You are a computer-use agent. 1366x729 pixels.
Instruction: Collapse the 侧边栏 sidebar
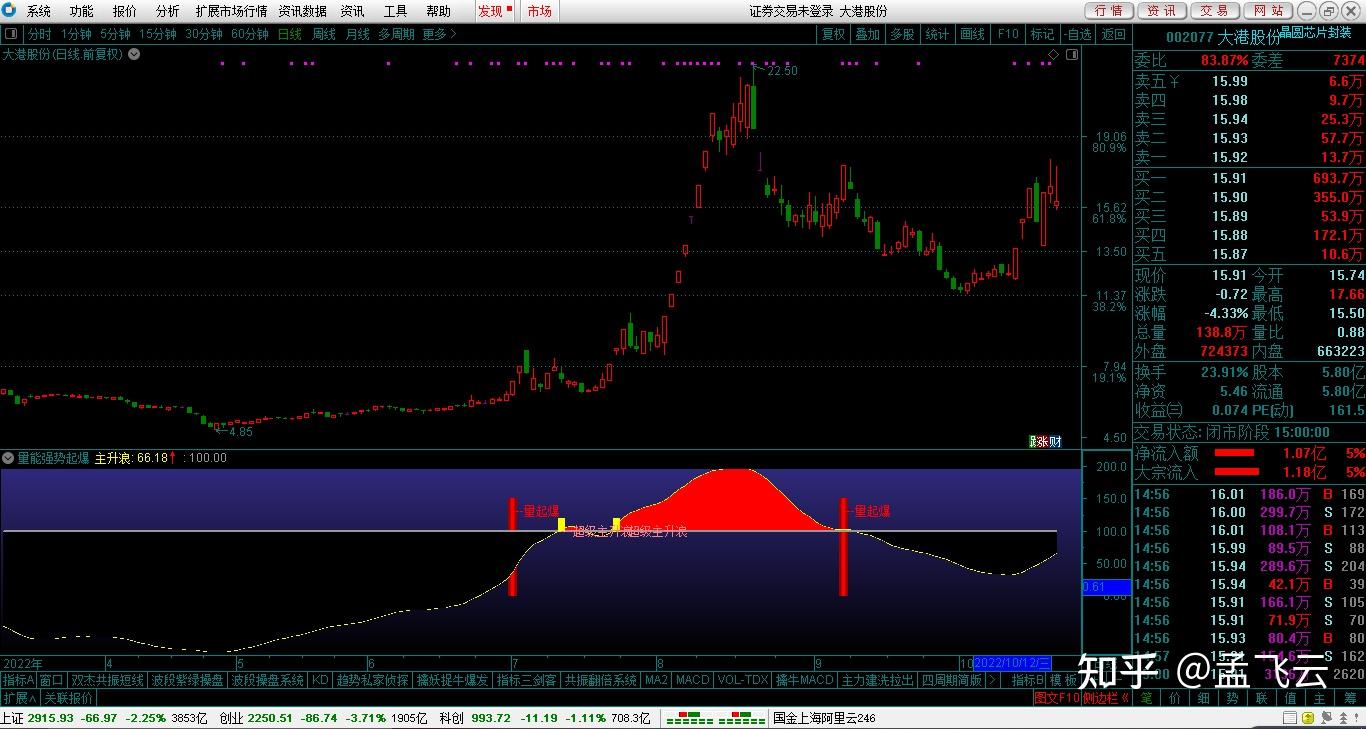click(1106, 698)
